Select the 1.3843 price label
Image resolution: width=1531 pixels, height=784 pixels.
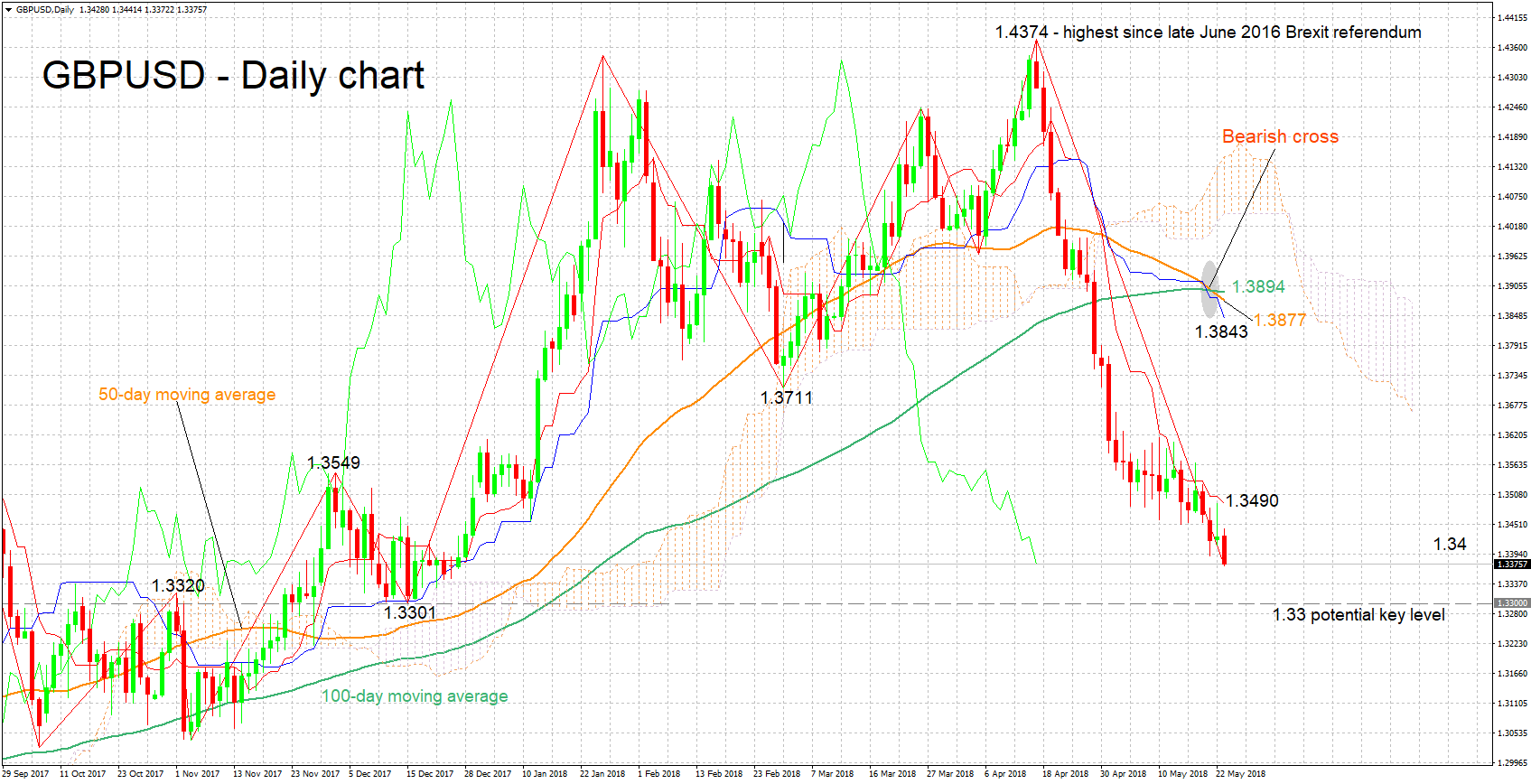[x=1221, y=332]
